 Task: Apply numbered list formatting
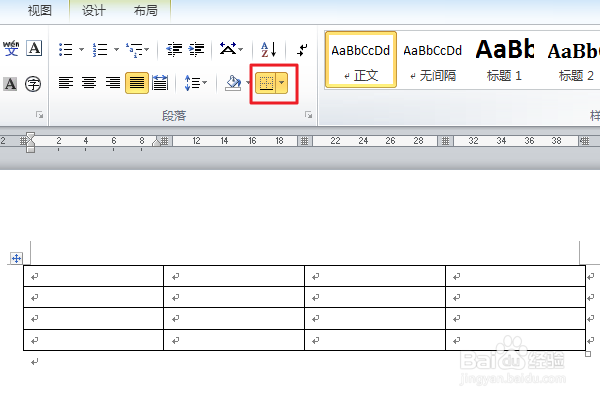pos(100,49)
